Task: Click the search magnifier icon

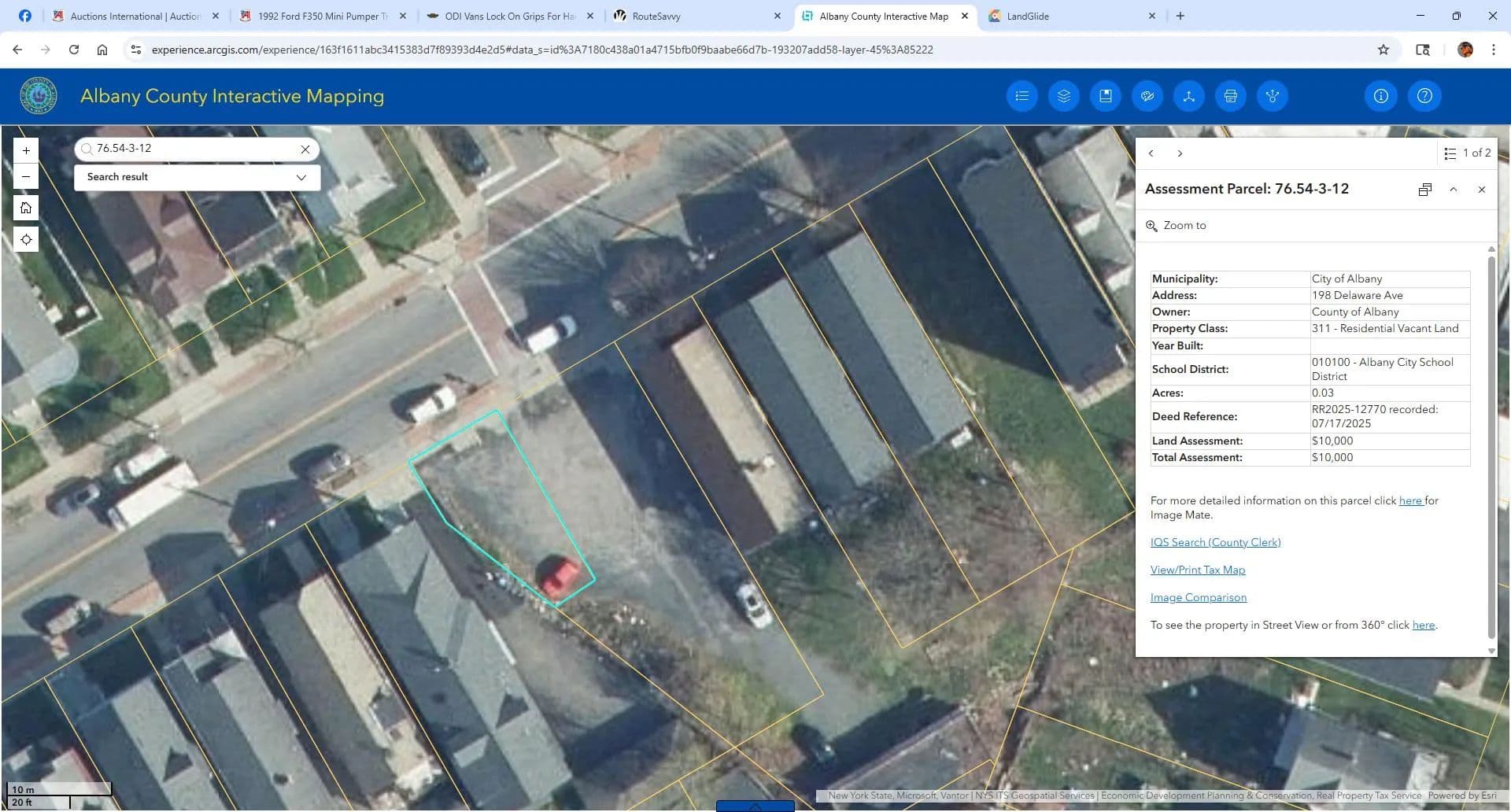Action: (87, 149)
